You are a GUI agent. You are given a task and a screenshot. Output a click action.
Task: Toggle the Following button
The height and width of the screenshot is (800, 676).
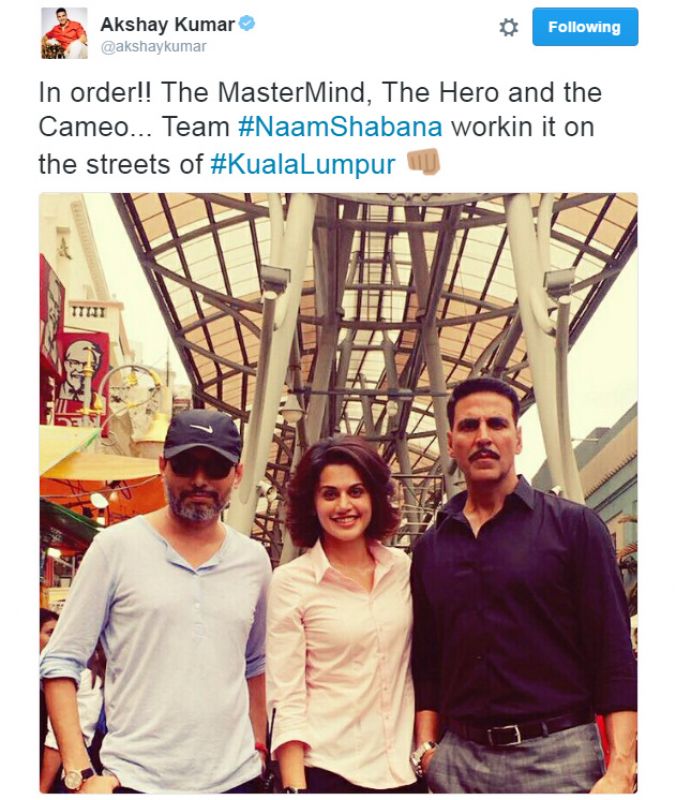click(x=585, y=27)
